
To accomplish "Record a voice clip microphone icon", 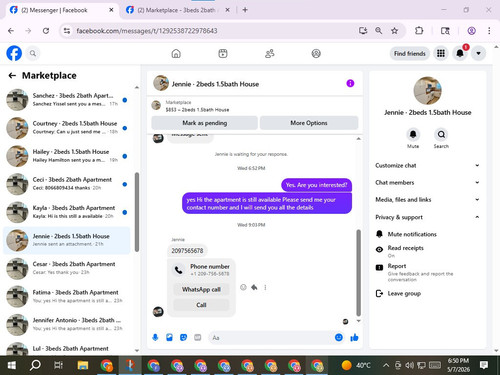I will coord(155,338).
